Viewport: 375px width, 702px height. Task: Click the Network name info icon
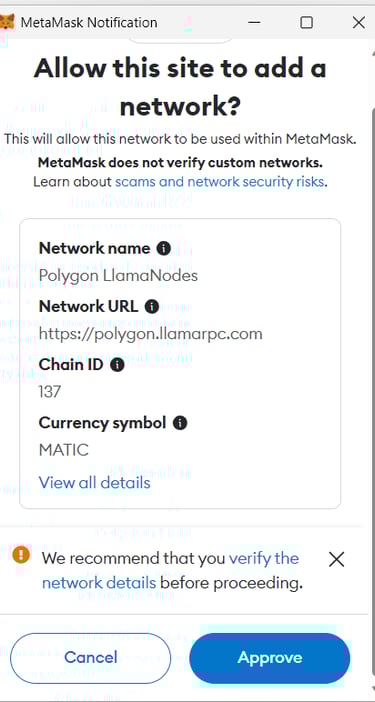point(163,248)
